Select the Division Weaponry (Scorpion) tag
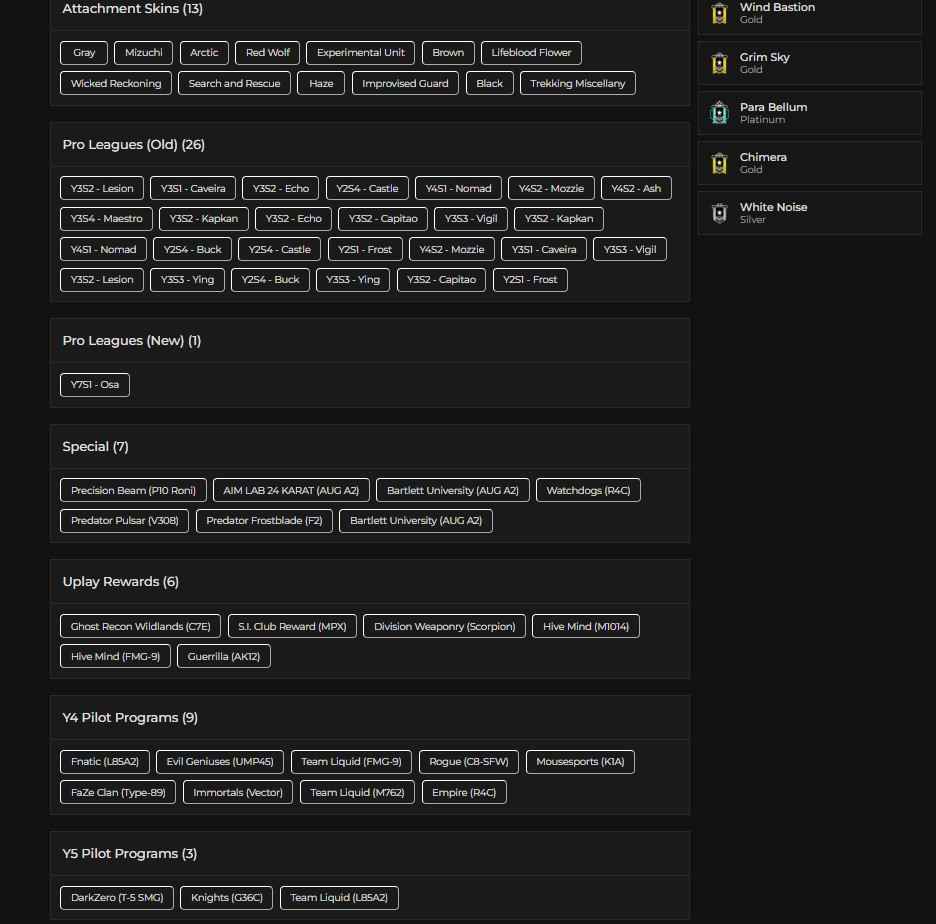 (444, 627)
